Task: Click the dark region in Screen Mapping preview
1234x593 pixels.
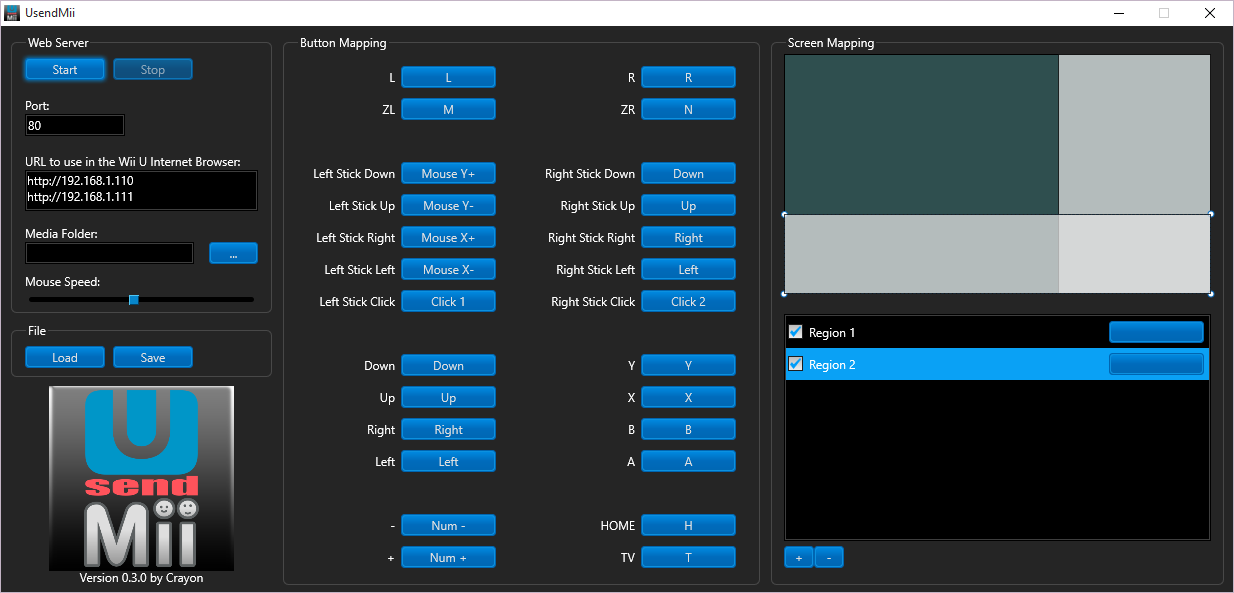Action: coord(921,134)
